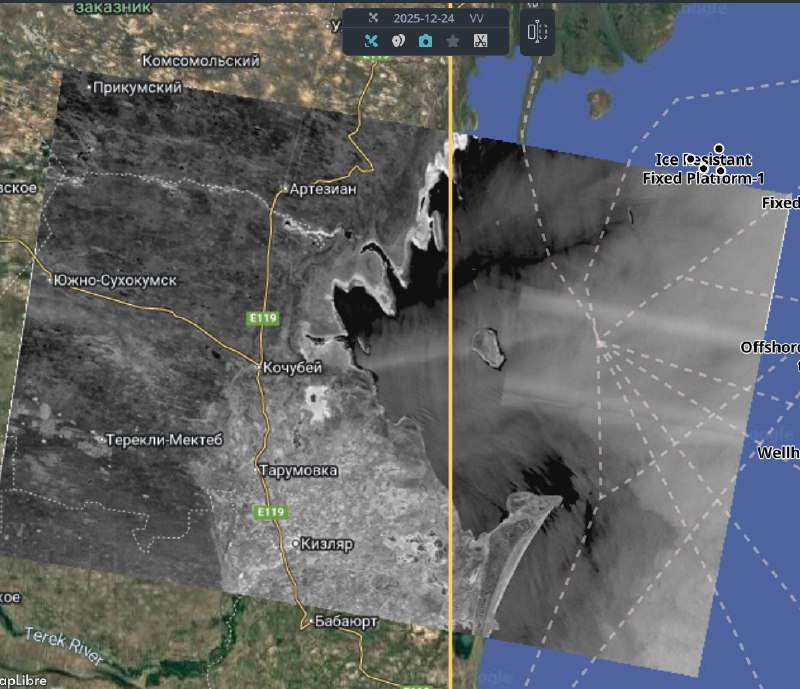Click the Артезиан town label
The height and width of the screenshot is (689, 800).
(322, 189)
